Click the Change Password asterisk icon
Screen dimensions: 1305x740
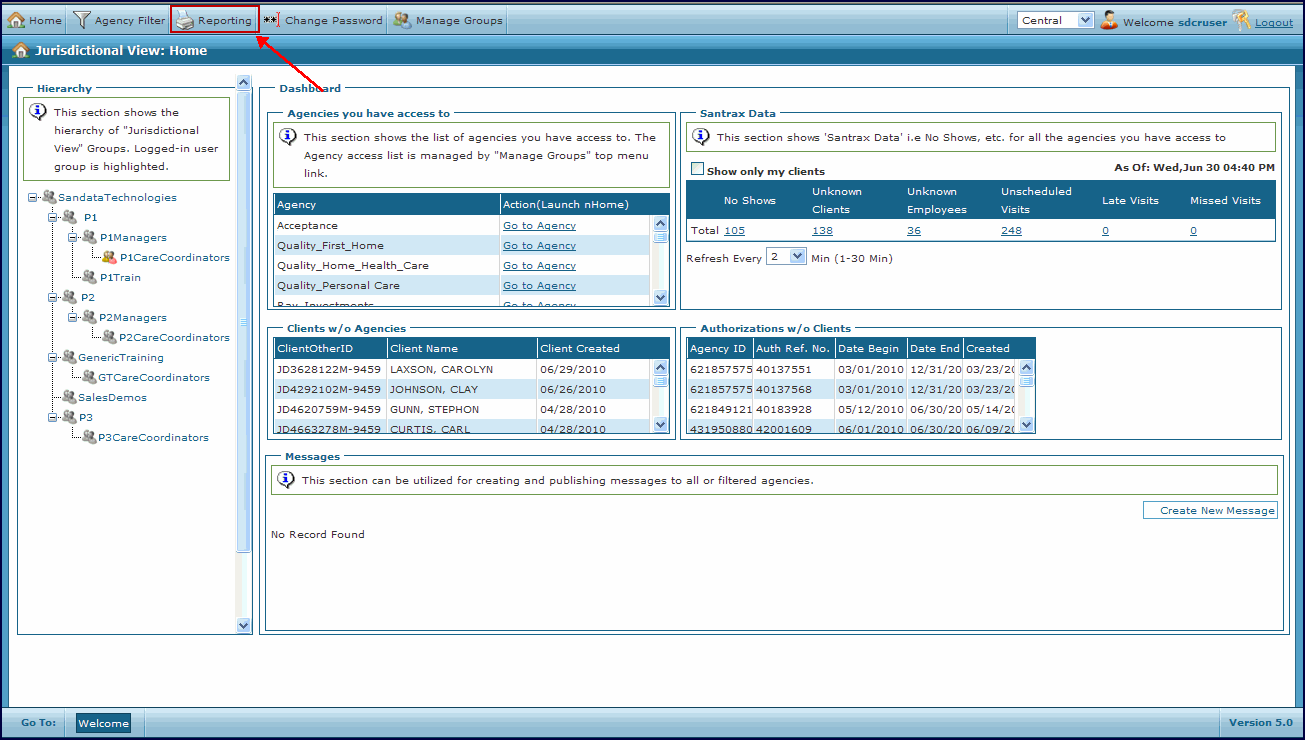tap(271, 20)
